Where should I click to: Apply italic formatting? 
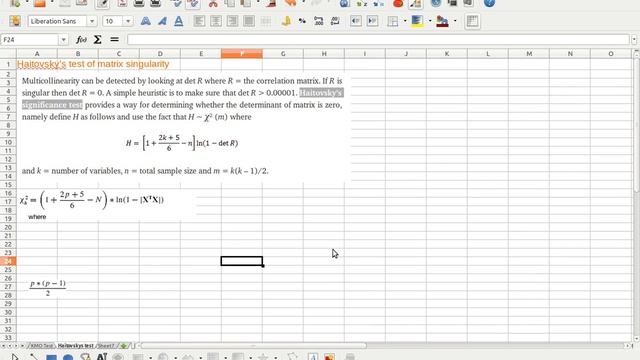pyautogui.click(x=162, y=21)
